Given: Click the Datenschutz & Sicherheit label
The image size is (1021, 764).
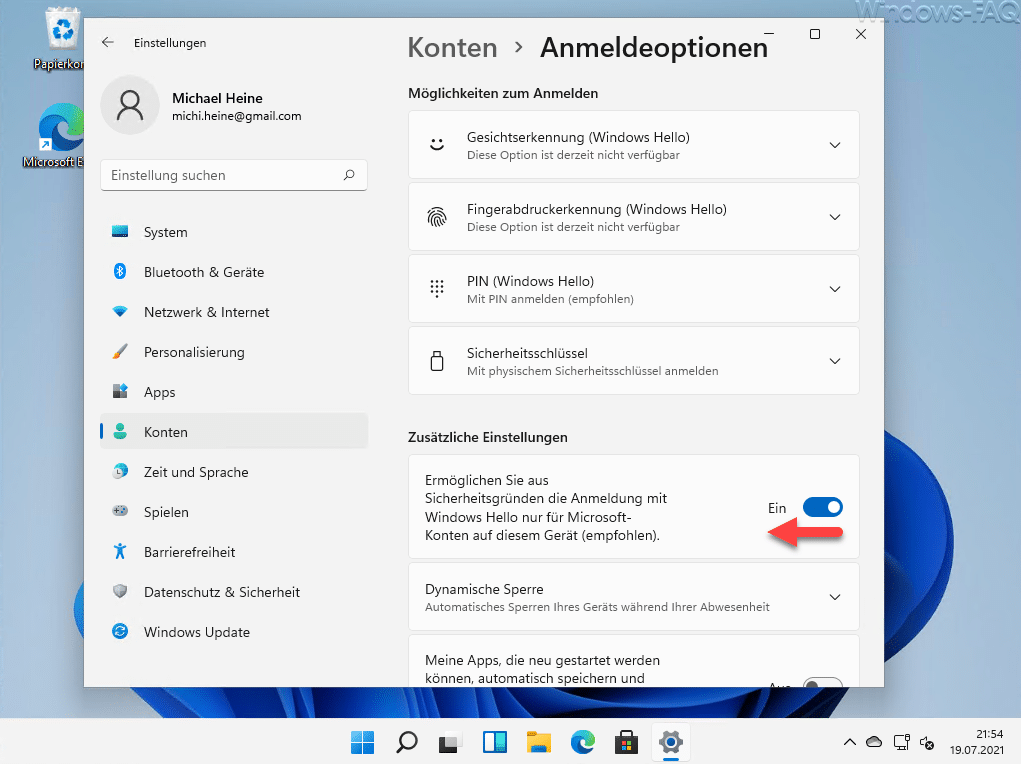Looking at the screenshot, I should tap(222, 592).
